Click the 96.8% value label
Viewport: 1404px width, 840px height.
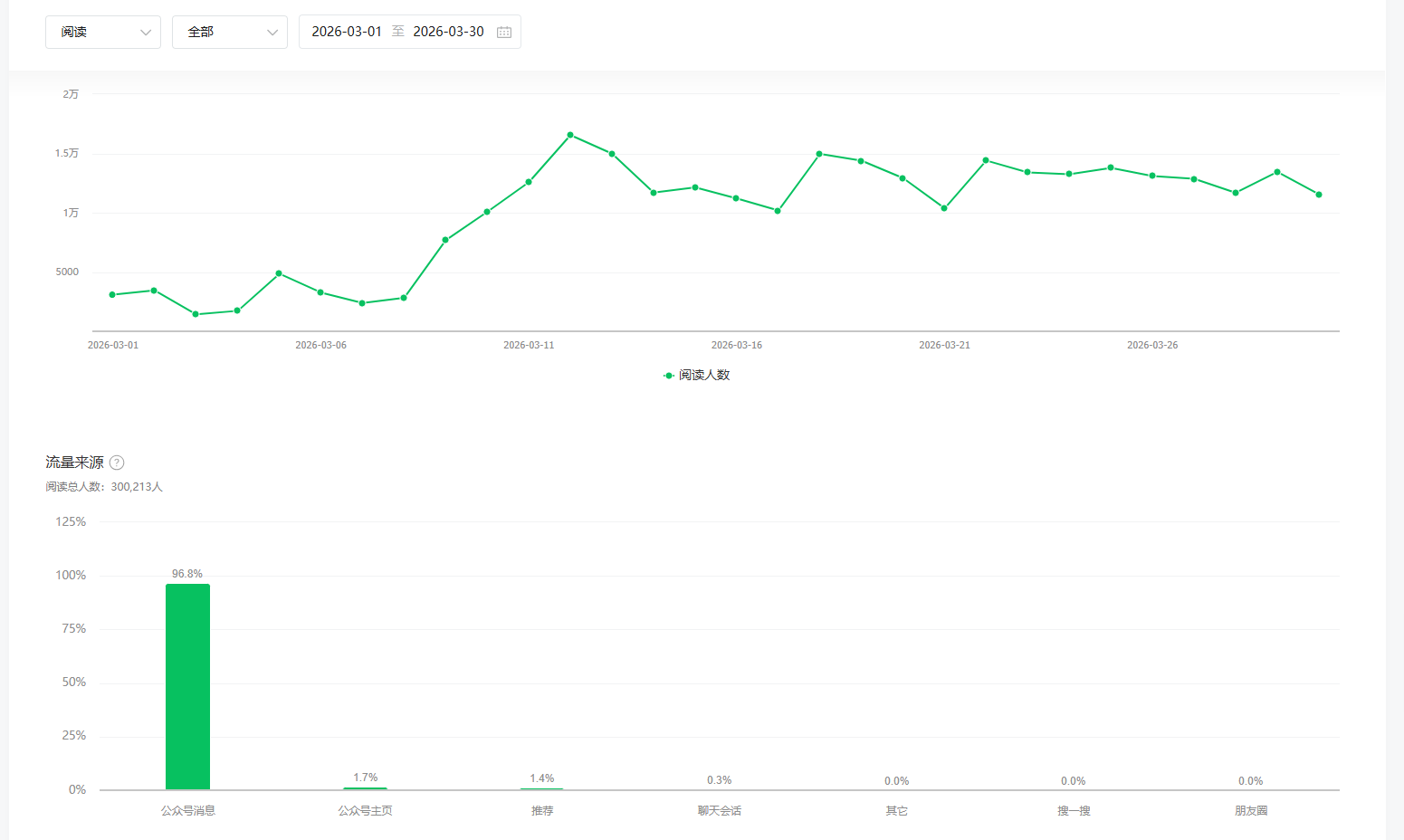coord(187,574)
